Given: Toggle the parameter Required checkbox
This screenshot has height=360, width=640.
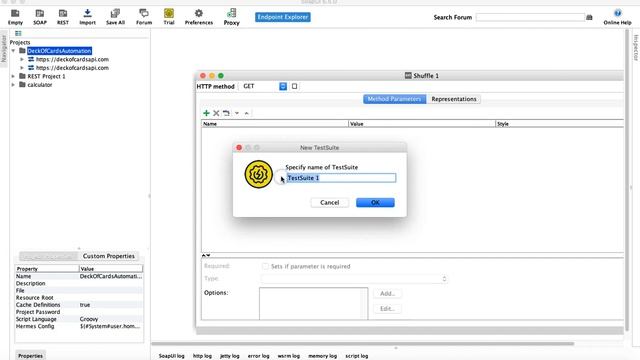Looking at the screenshot, I should click(x=265, y=266).
